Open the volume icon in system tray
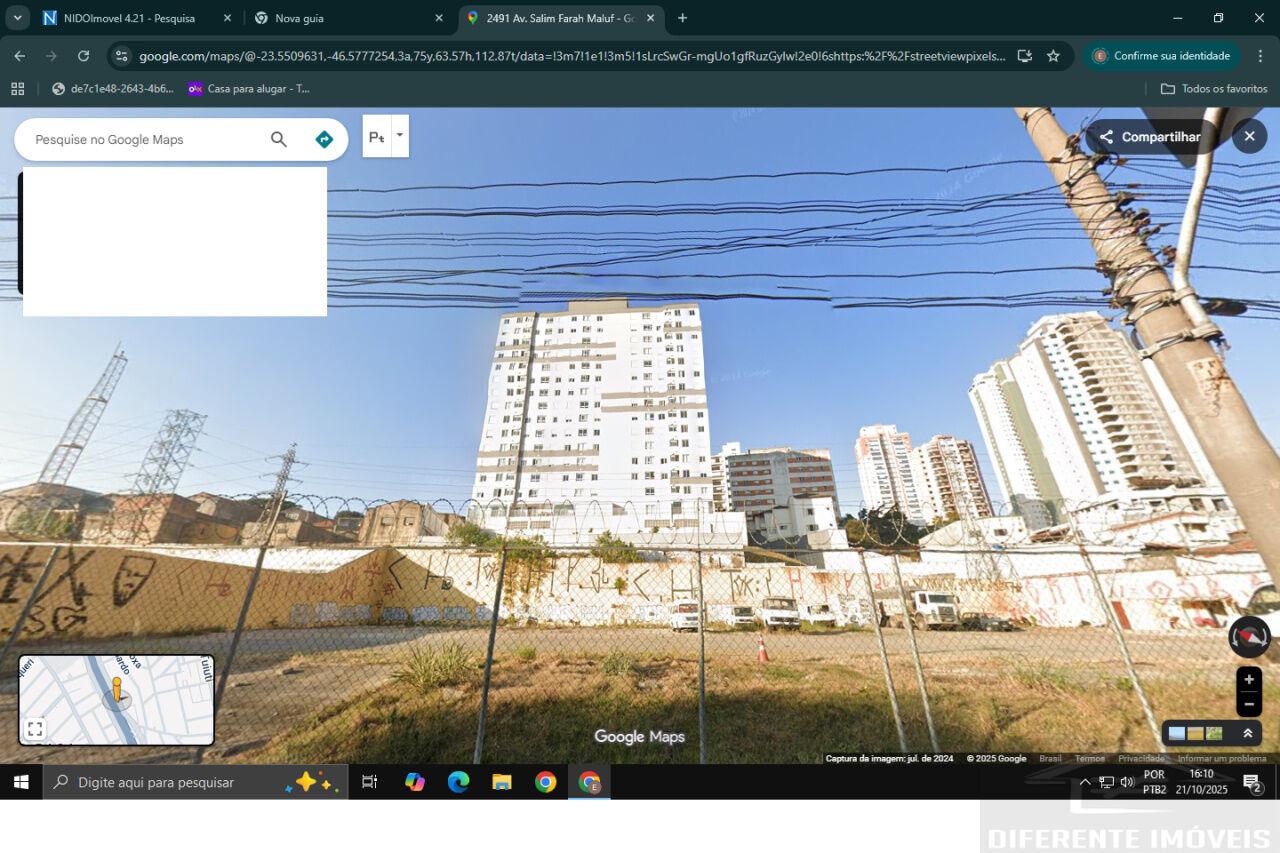Viewport: 1280px width, 853px height. [1127, 782]
